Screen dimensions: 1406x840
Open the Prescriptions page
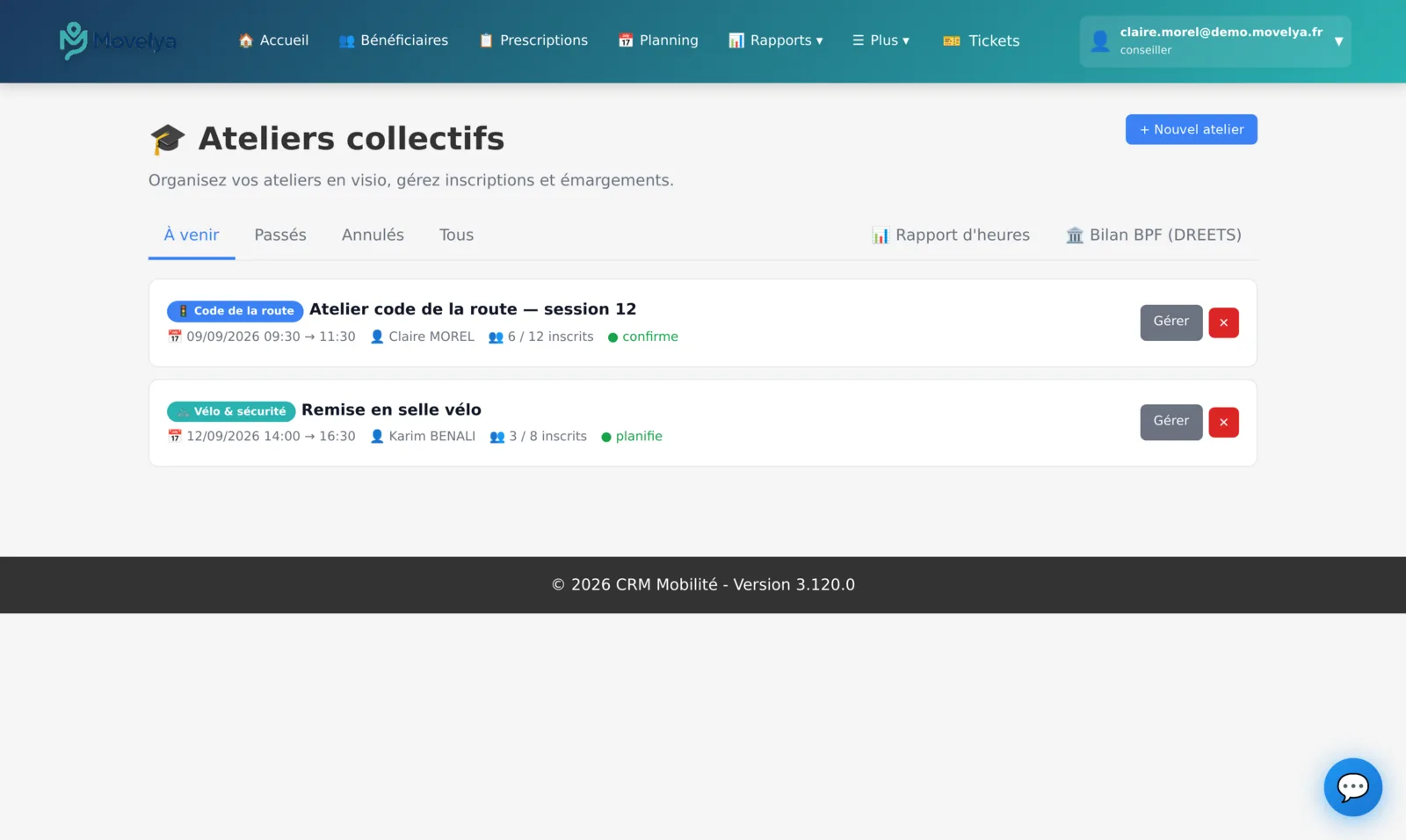tap(533, 40)
